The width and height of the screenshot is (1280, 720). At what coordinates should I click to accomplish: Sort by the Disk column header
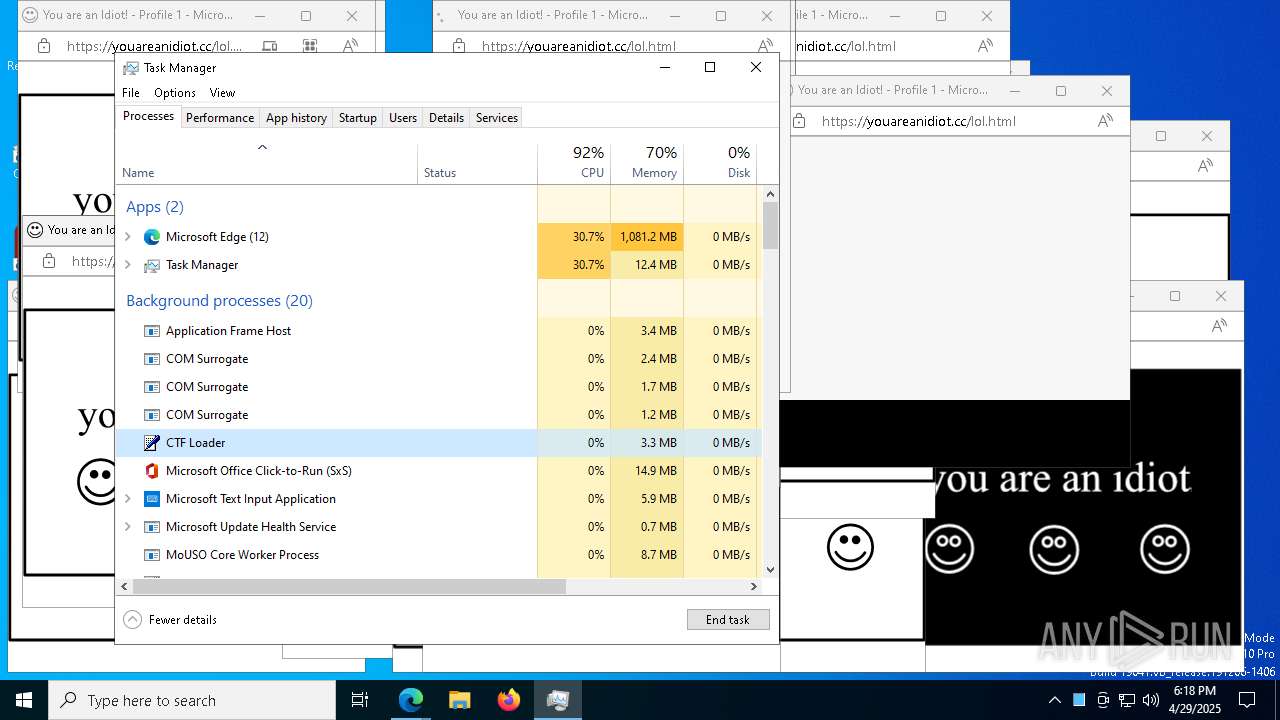720,163
